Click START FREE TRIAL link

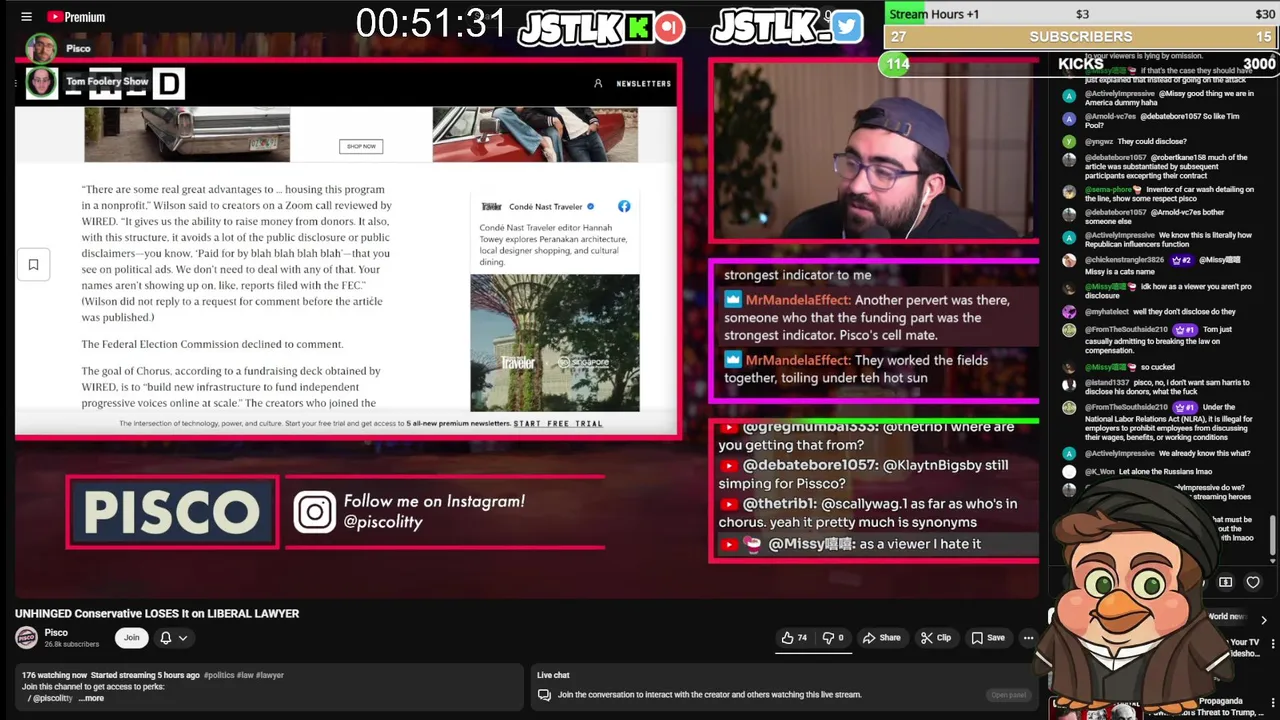pos(558,424)
